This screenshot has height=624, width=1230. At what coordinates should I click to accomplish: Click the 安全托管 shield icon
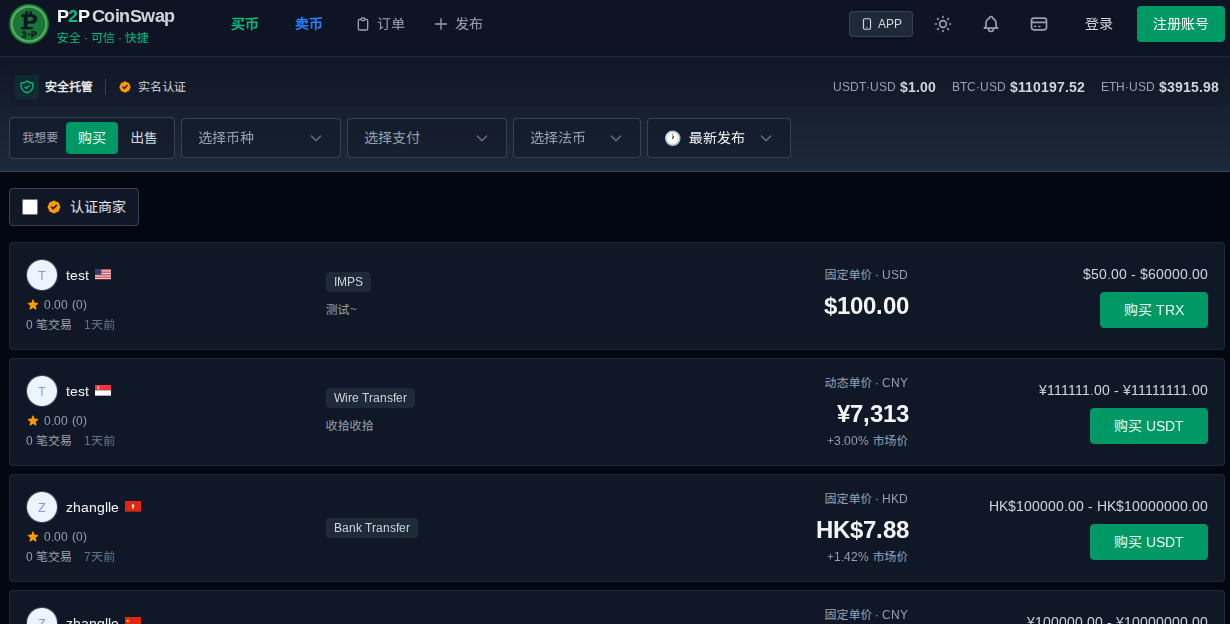click(27, 87)
